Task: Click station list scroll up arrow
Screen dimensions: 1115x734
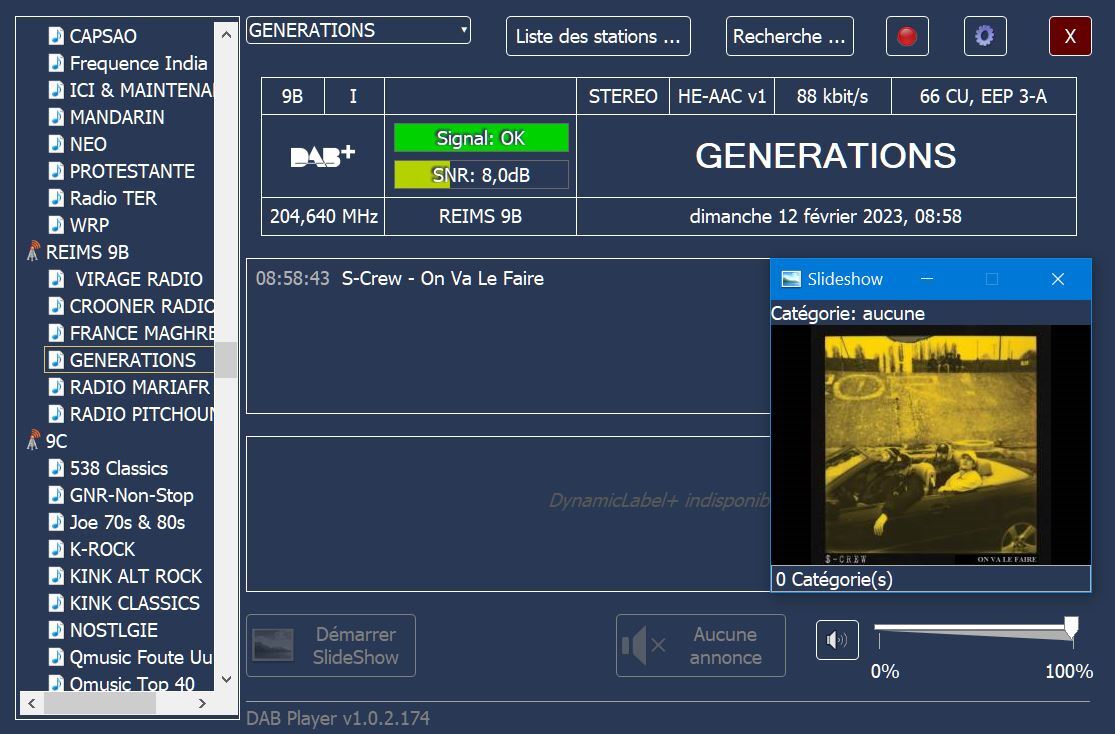Action: pyautogui.click(x=226, y=33)
